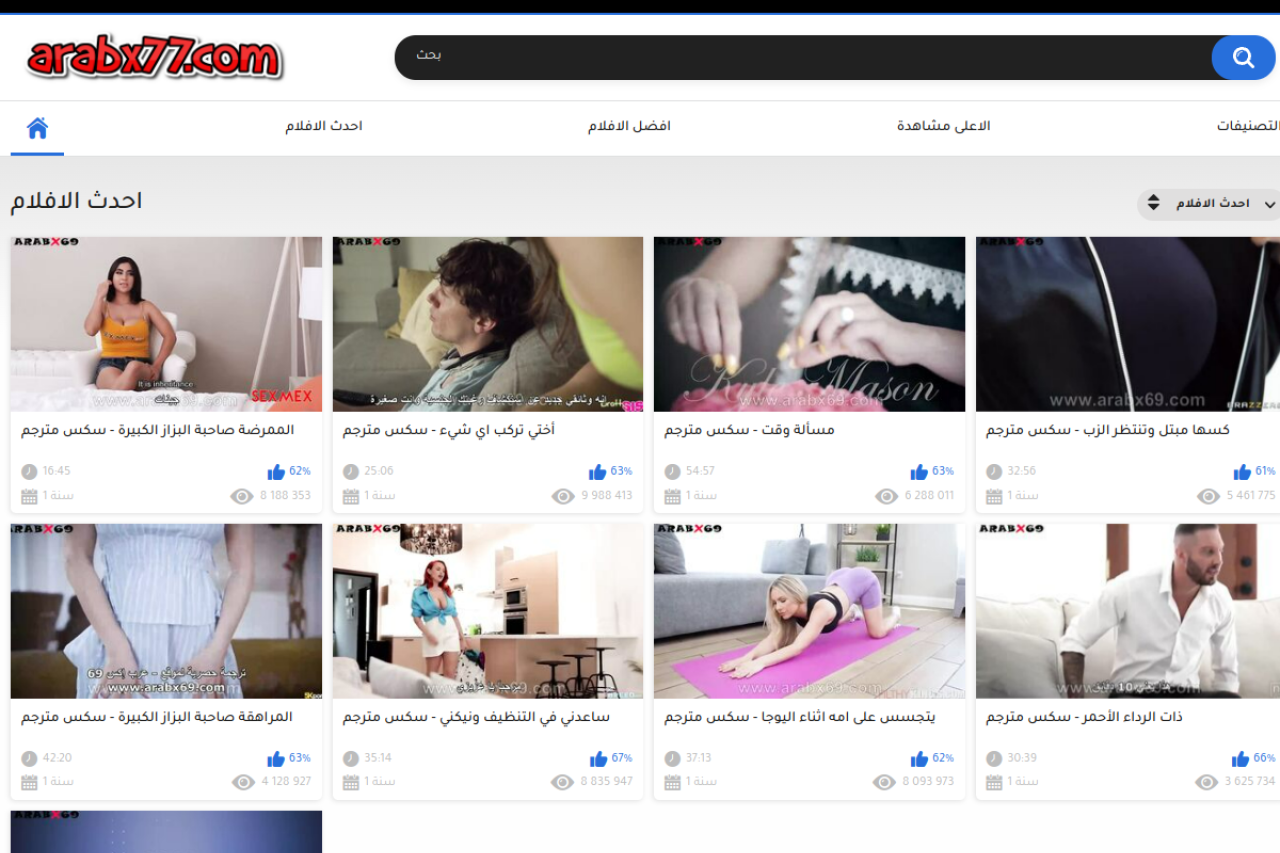Expand the sort chevron at right edge

click(1270, 204)
